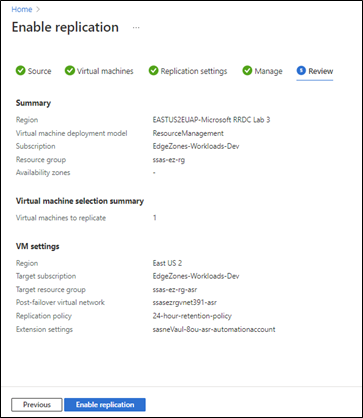
Task: Click the blue step-number icon beside Review
Action: pos(301,71)
